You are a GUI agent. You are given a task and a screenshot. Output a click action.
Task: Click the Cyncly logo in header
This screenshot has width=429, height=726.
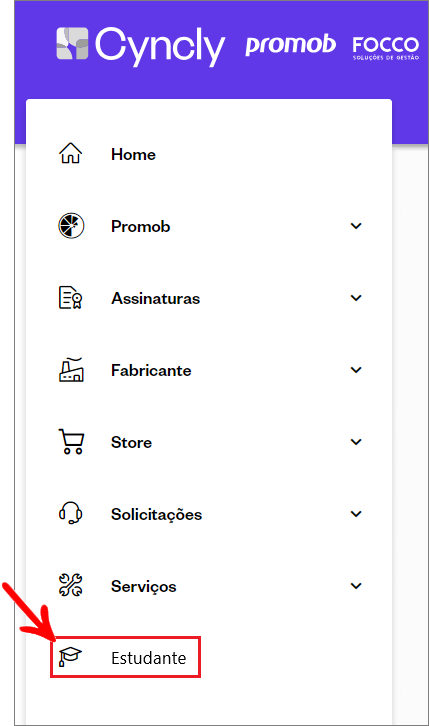click(141, 46)
